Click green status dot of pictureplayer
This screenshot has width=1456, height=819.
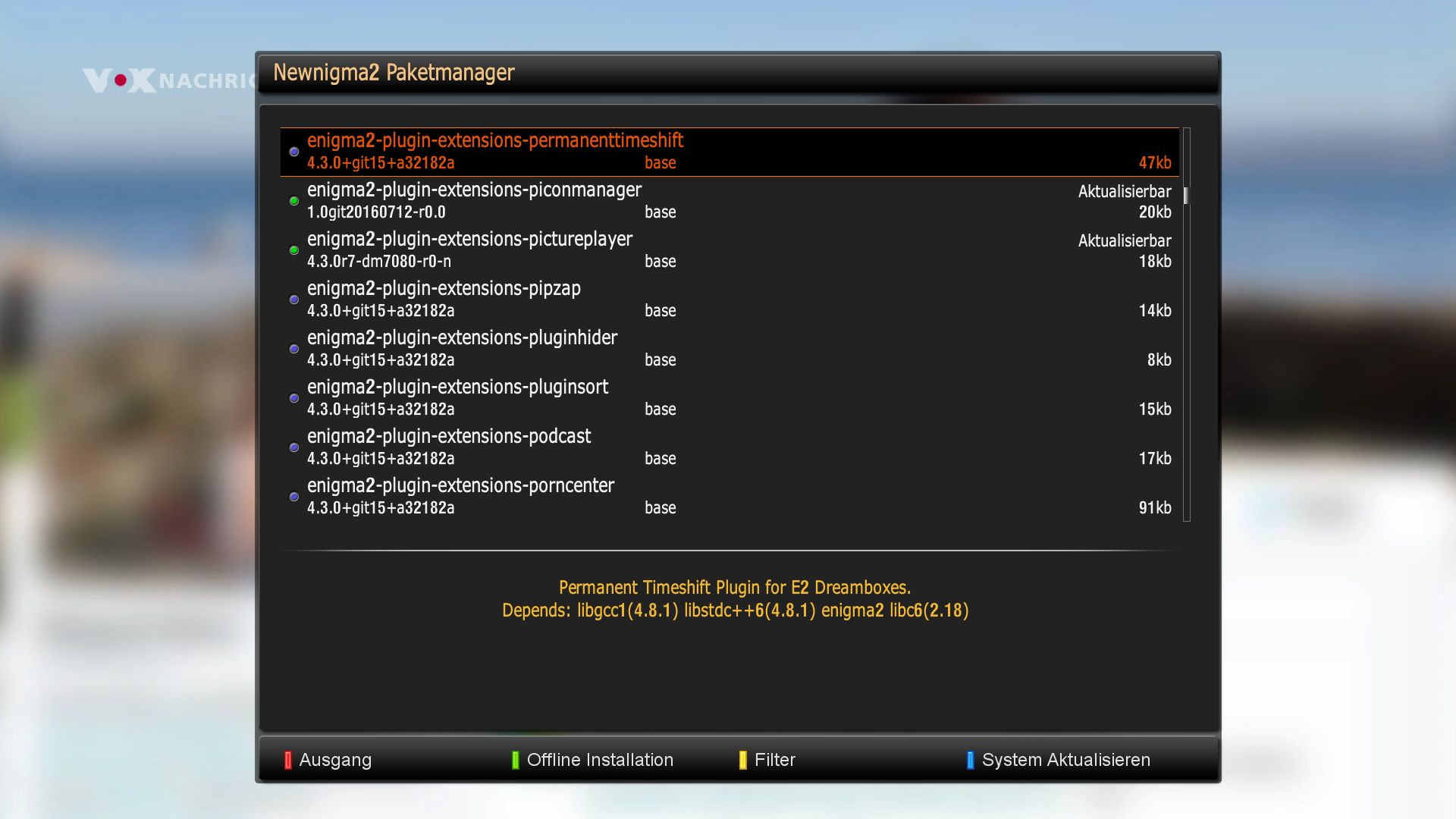[294, 250]
